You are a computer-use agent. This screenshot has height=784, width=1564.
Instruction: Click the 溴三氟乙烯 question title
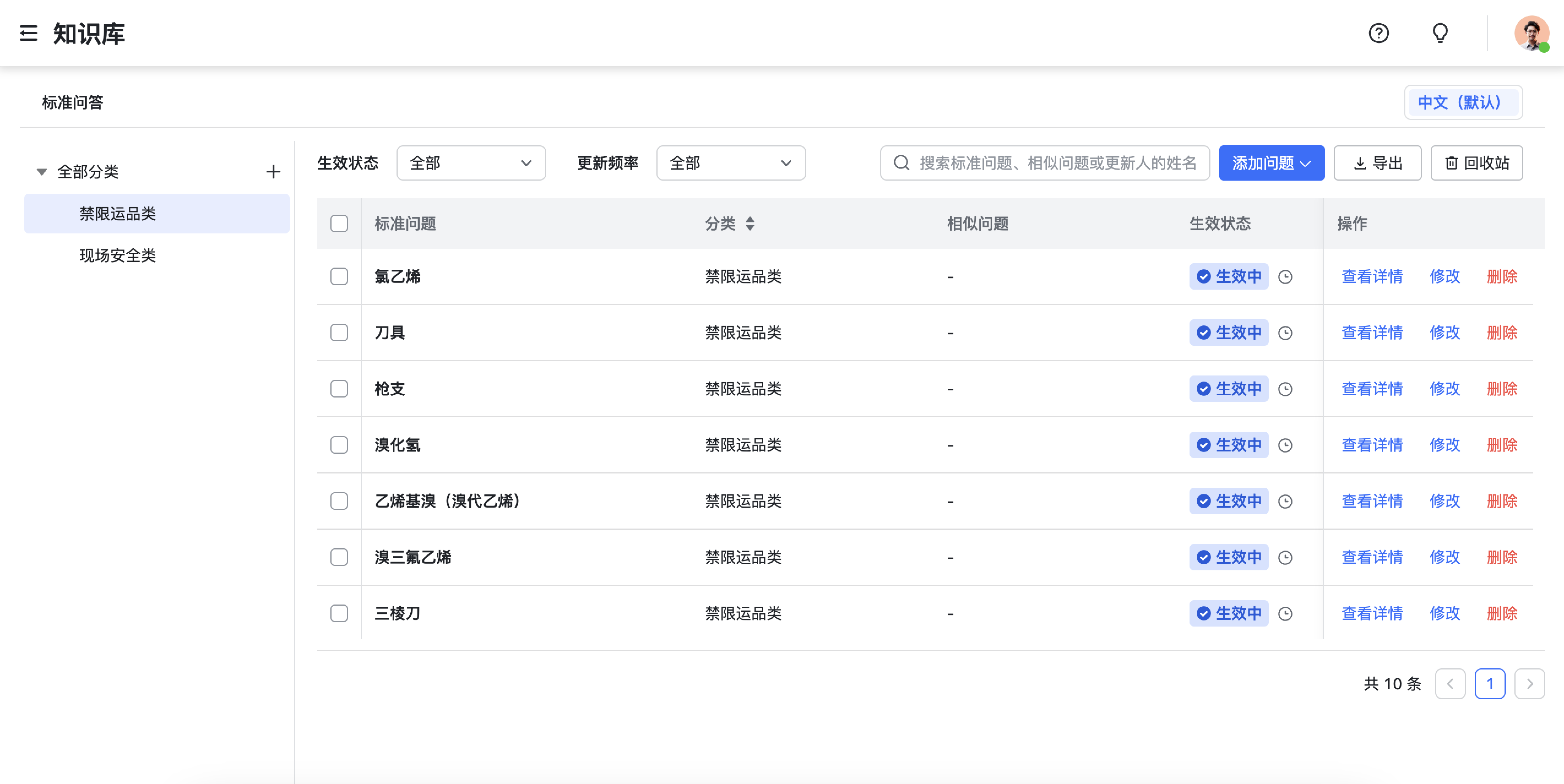(412, 558)
